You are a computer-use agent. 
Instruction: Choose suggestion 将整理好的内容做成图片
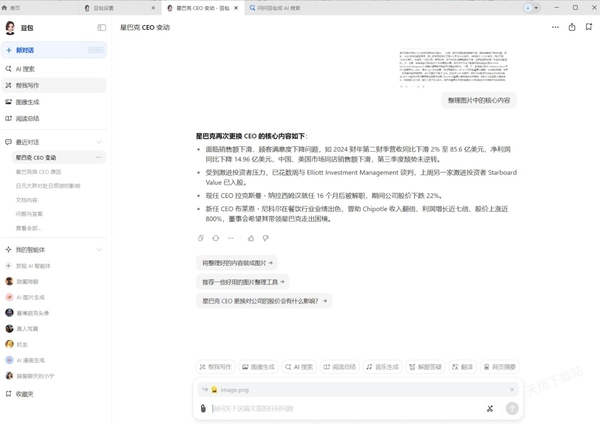[x=237, y=263]
